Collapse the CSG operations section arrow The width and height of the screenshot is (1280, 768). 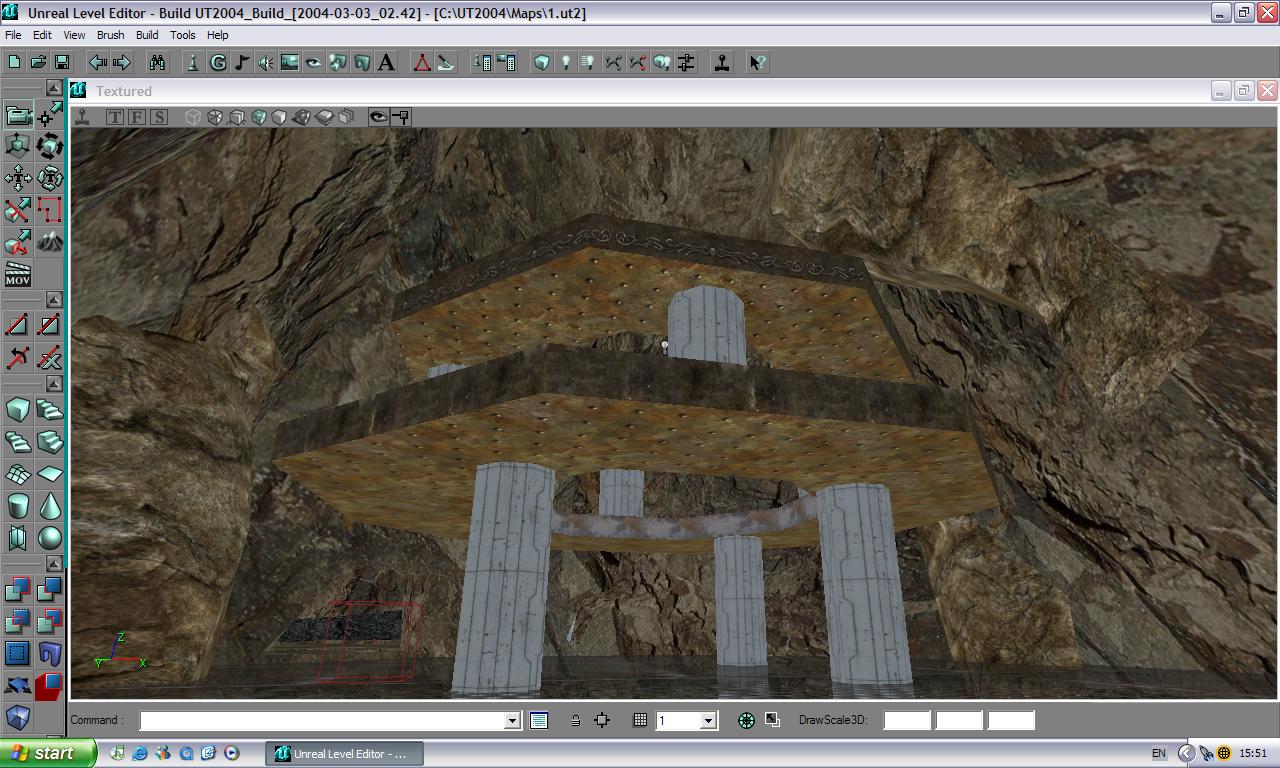(54, 564)
